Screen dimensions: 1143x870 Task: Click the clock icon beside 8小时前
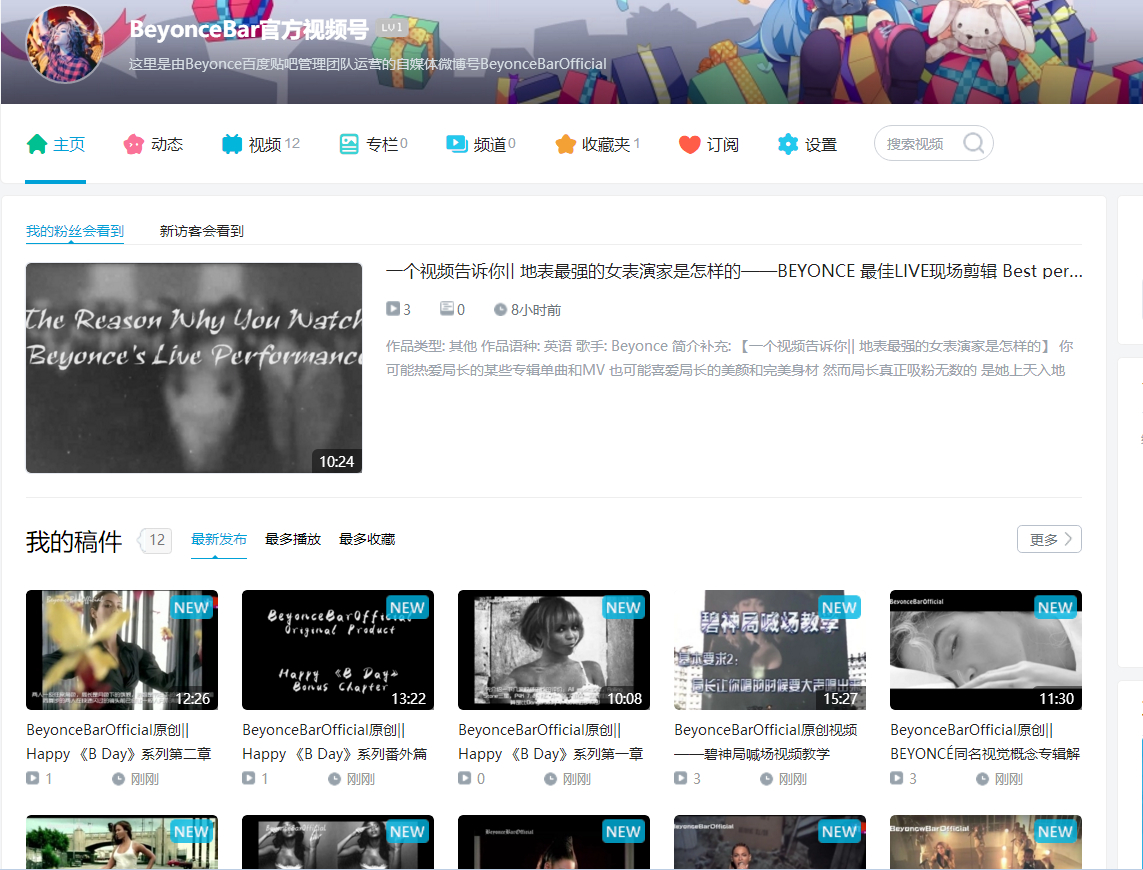click(500, 310)
